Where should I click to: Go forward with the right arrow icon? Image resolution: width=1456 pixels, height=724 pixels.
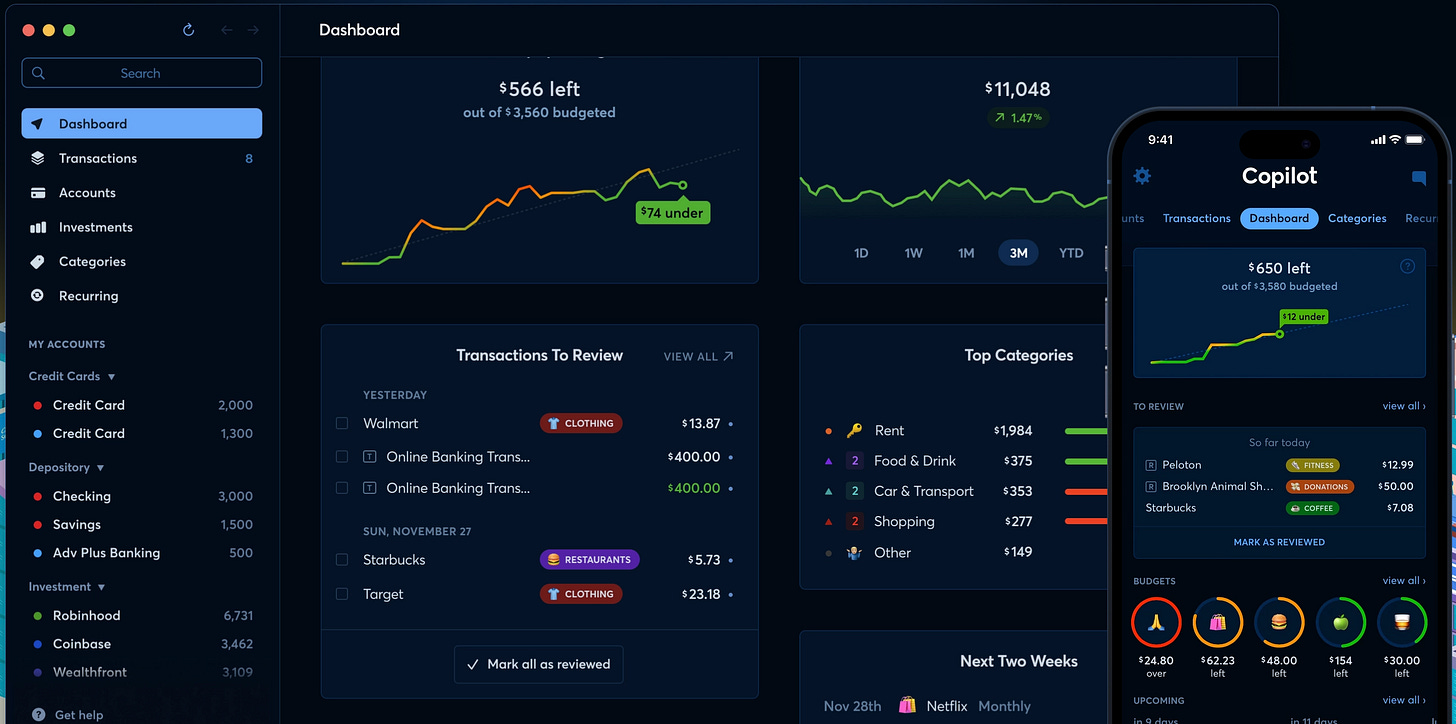click(x=253, y=30)
